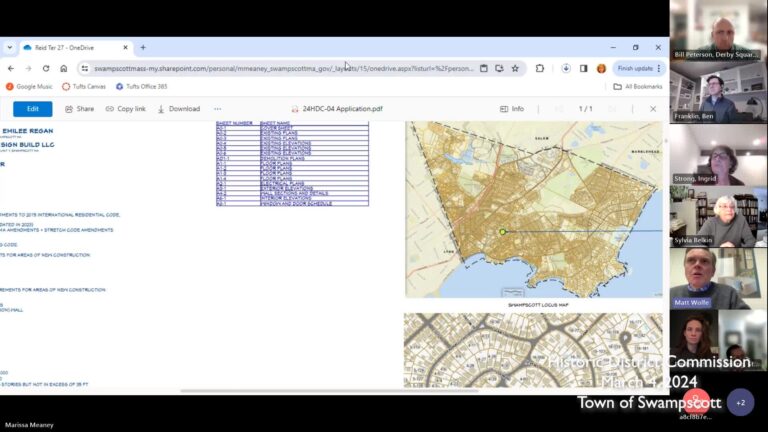This screenshot has width=768, height=432.
Task: Toggle the Info details pane
Action: (511, 109)
